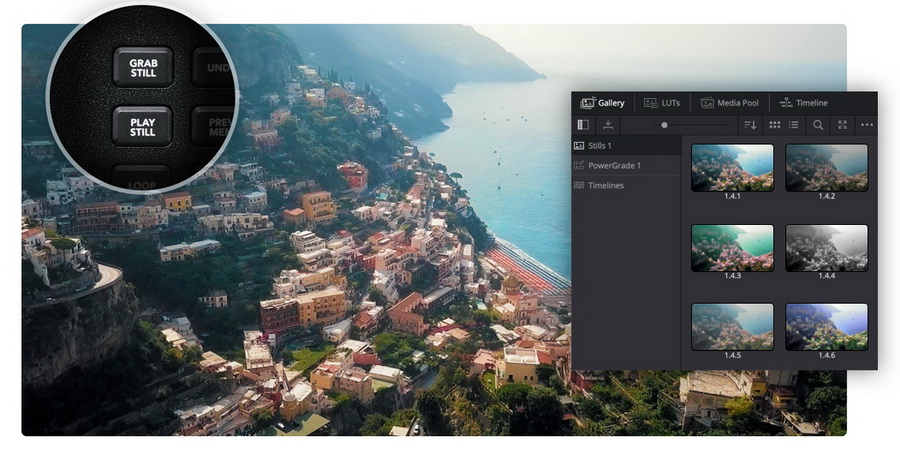Open the three-dot options menu
The height and width of the screenshot is (450, 900).
(x=867, y=125)
